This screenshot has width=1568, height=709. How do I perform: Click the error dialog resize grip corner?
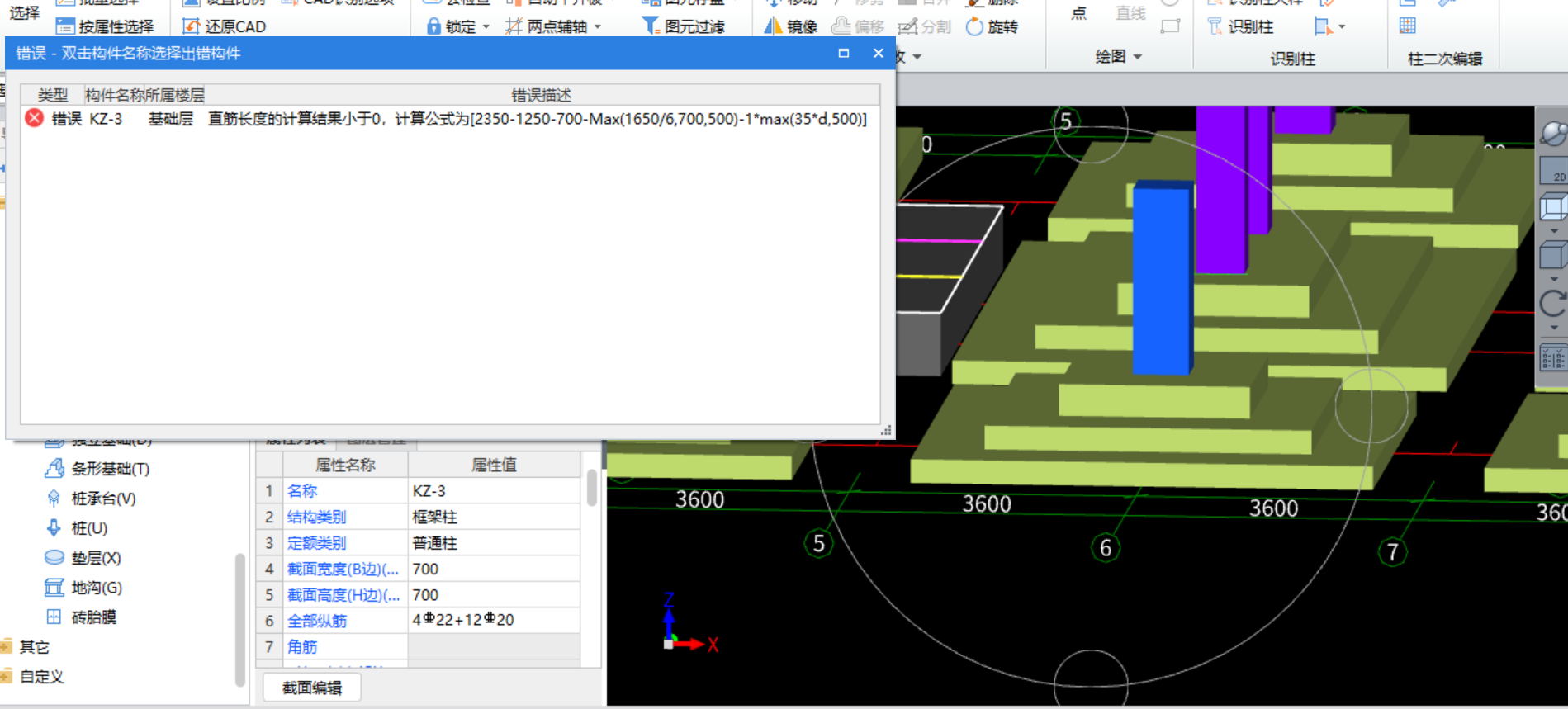pos(886,430)
